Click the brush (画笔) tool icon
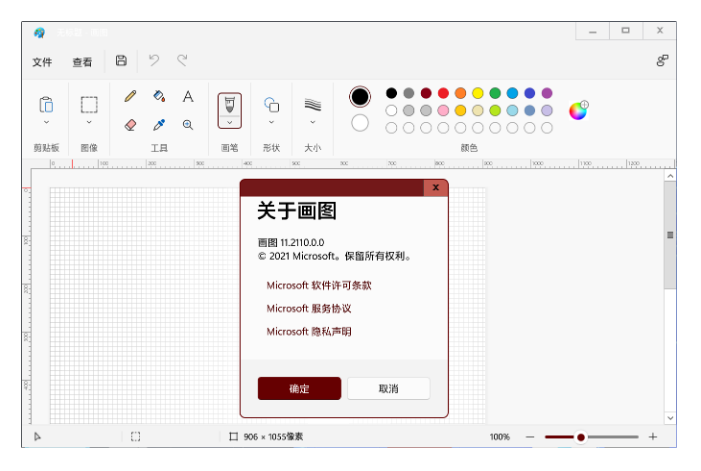 click(229, 105)
